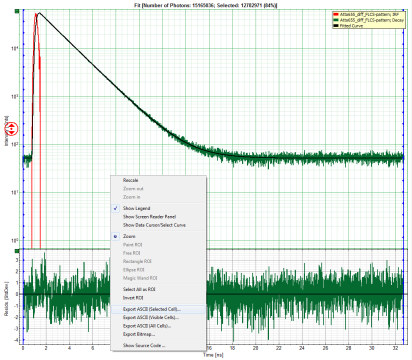Screen dimensions: 412x360
Task: Click the green Decay legend color swatch
Action: pyautogui.click(x=336, y=20)
